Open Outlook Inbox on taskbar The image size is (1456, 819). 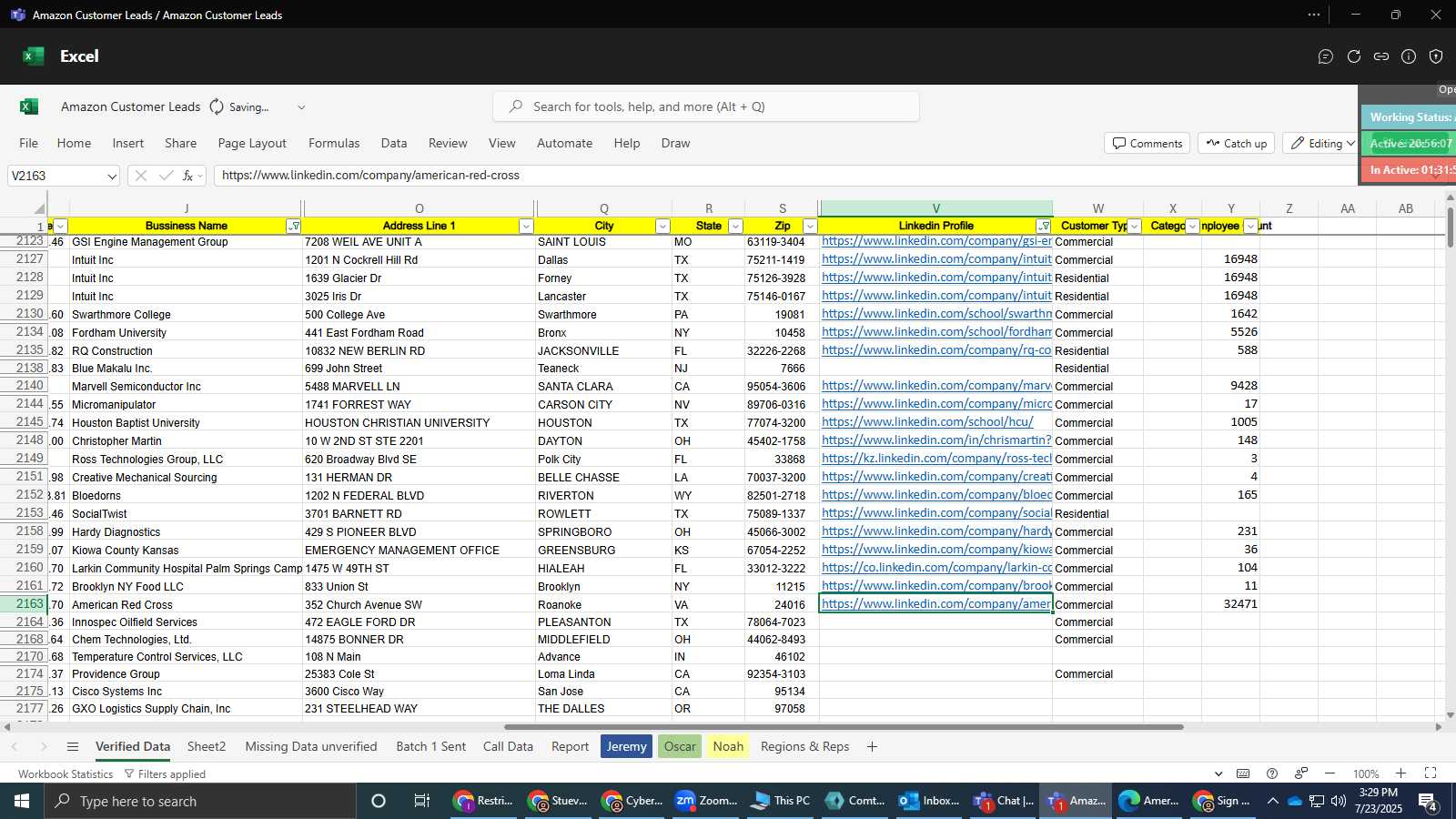929,801
